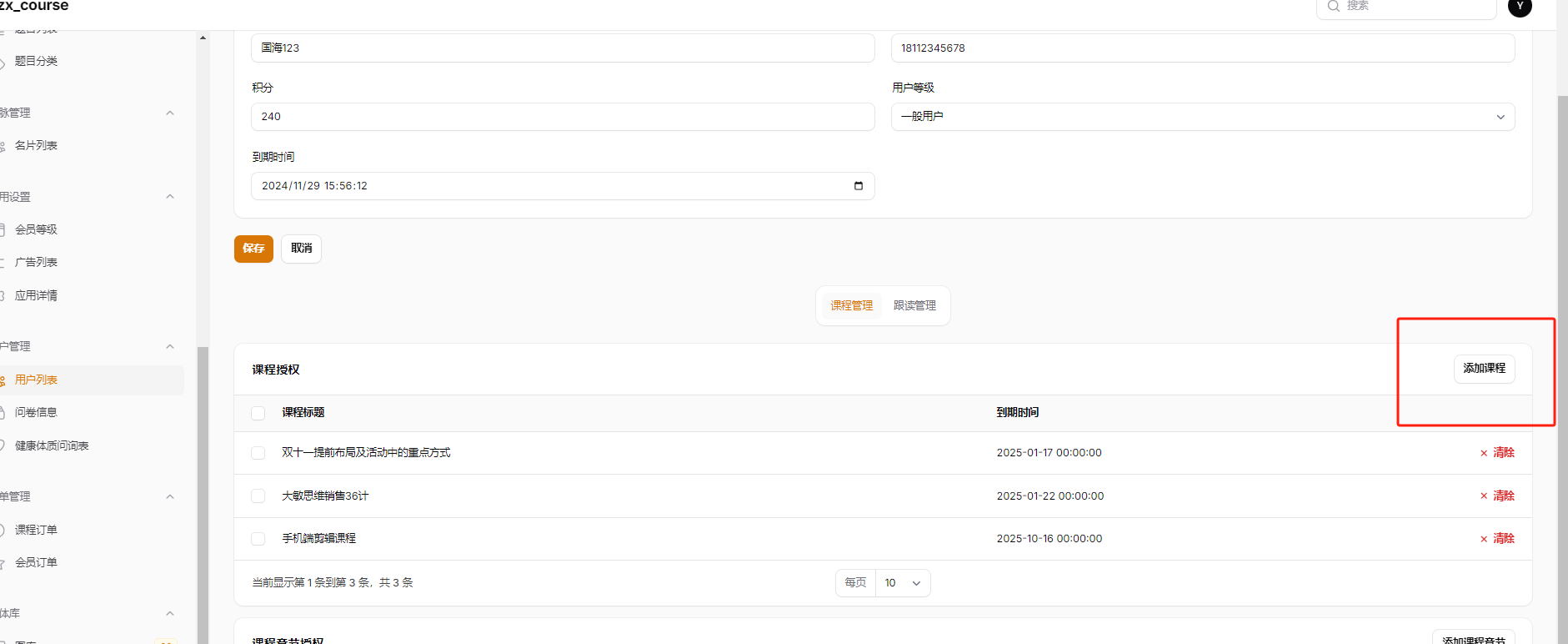
Task: Click the red X icon for 大敏思维销售36计
Action: 1484,496
